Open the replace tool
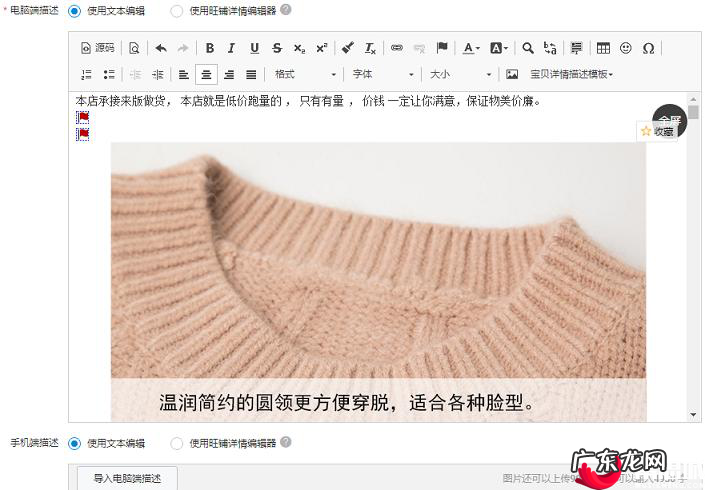Image resolution: width=705 pixels, height=490 pixels. click(550, 48)
